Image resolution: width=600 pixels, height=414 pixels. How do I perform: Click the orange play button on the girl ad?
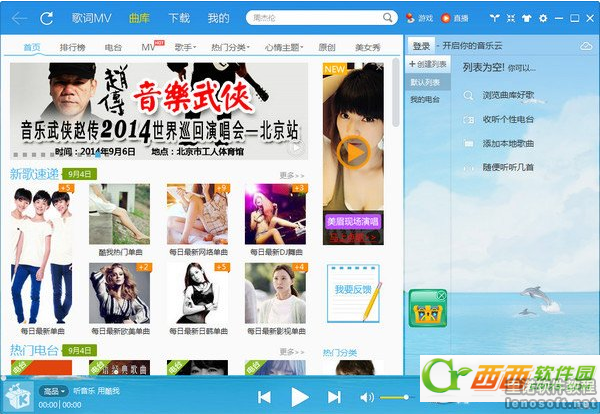point(353,152)
